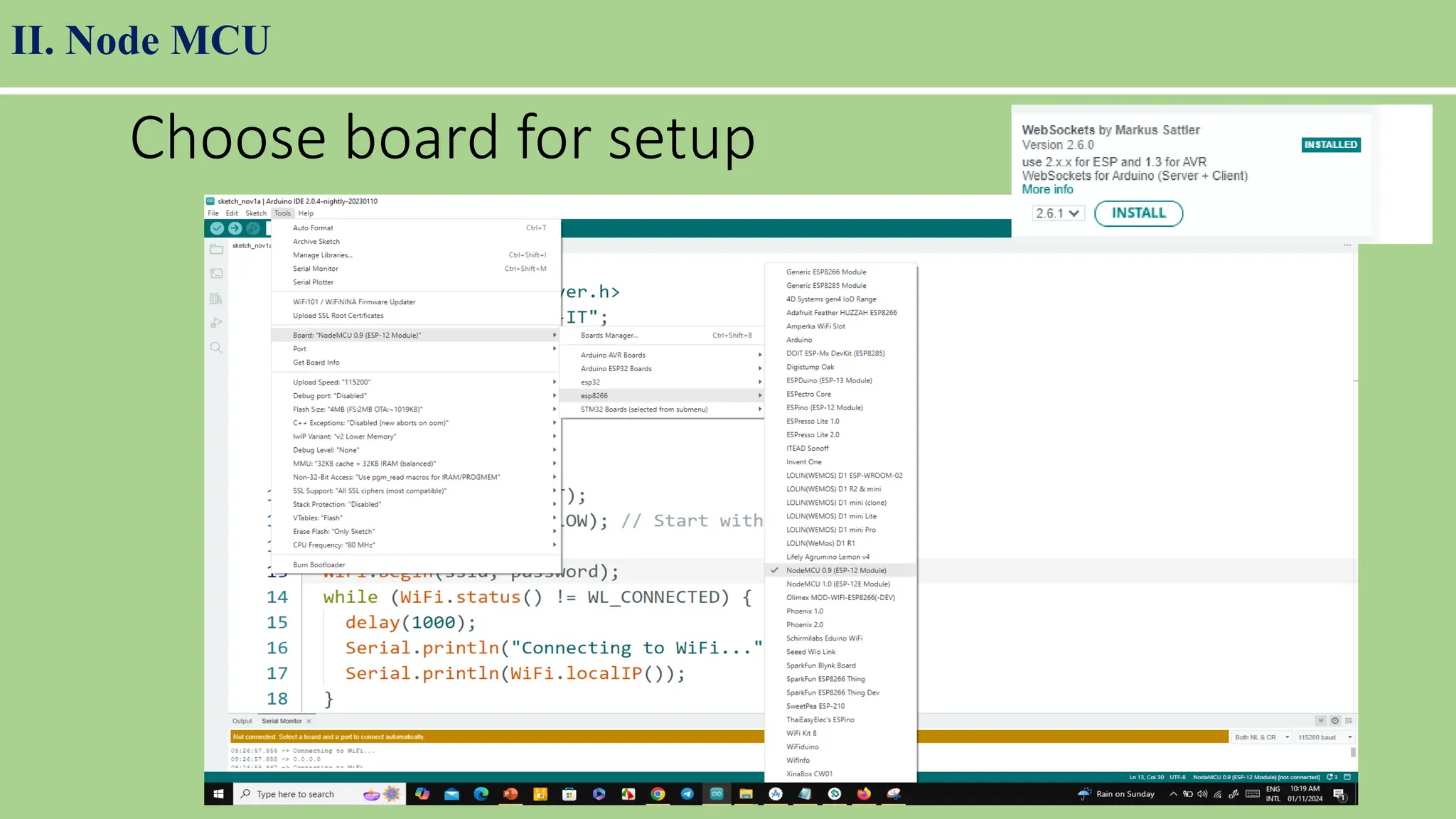1456x819 pixels.
Task: Open the Both NL & CR line ending dropdown
Action: 1262,737
